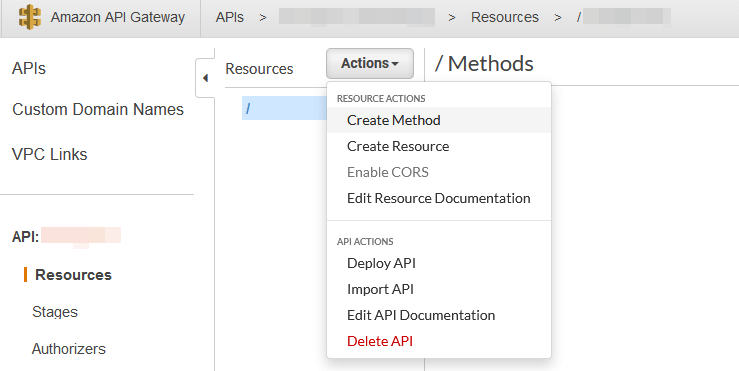Select the root / resource in tree
The height and width of the screenshot is (371, 739).
click(284, 108)
